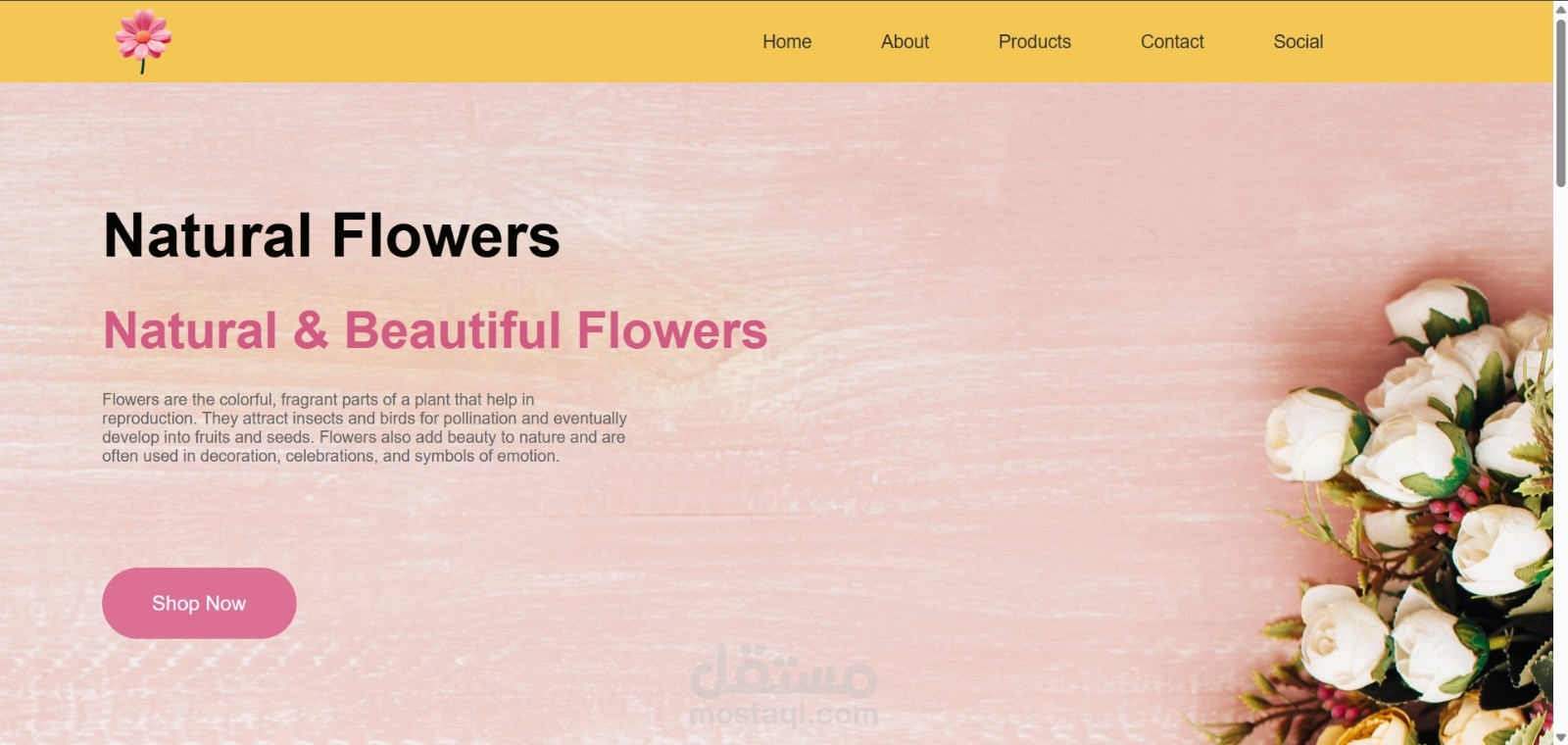Click the scrollbar up arrow

(1560, 9)
